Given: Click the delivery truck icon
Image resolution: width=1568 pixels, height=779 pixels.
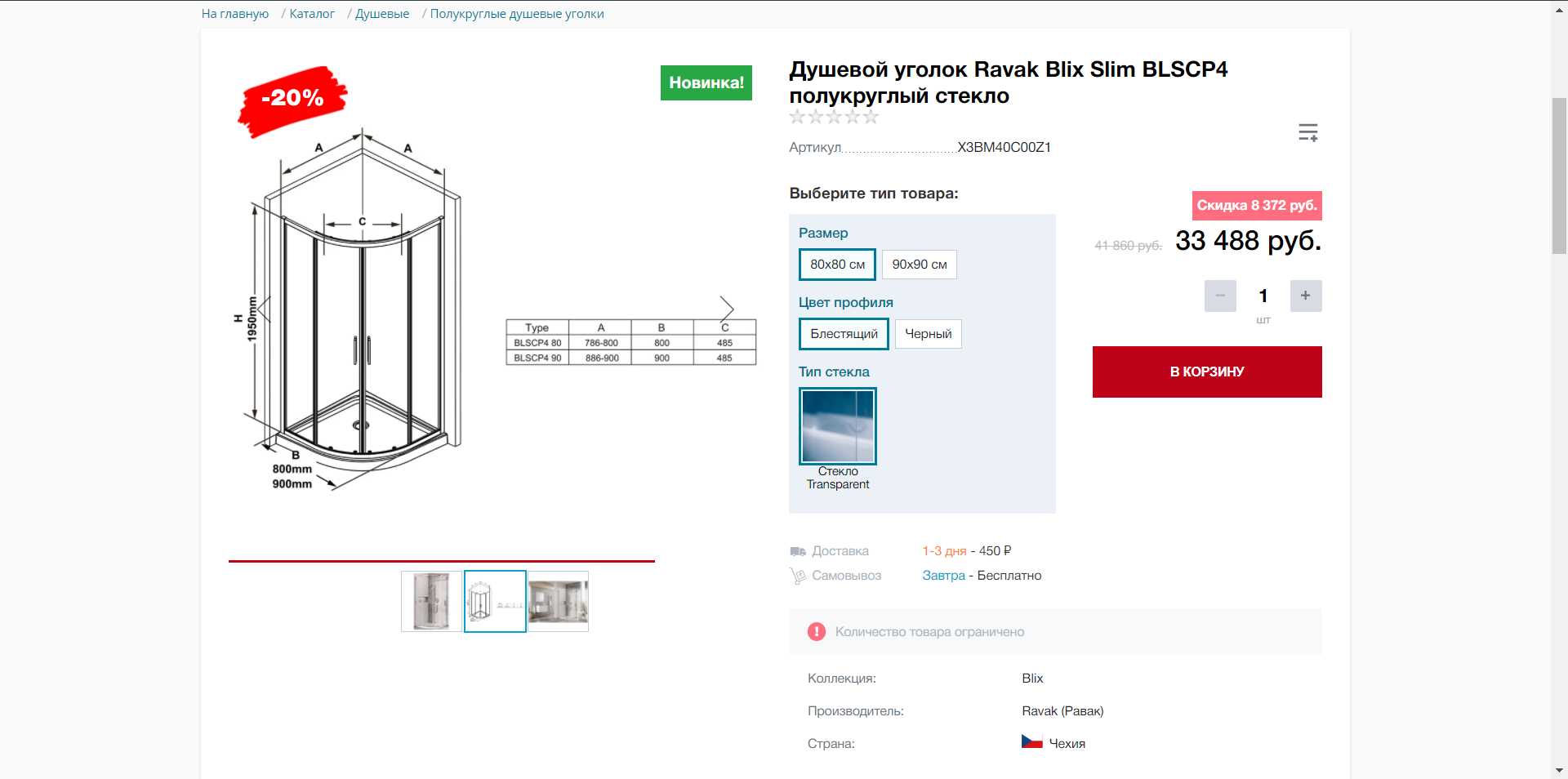Looking at the screenshot, I should [798, 551].
